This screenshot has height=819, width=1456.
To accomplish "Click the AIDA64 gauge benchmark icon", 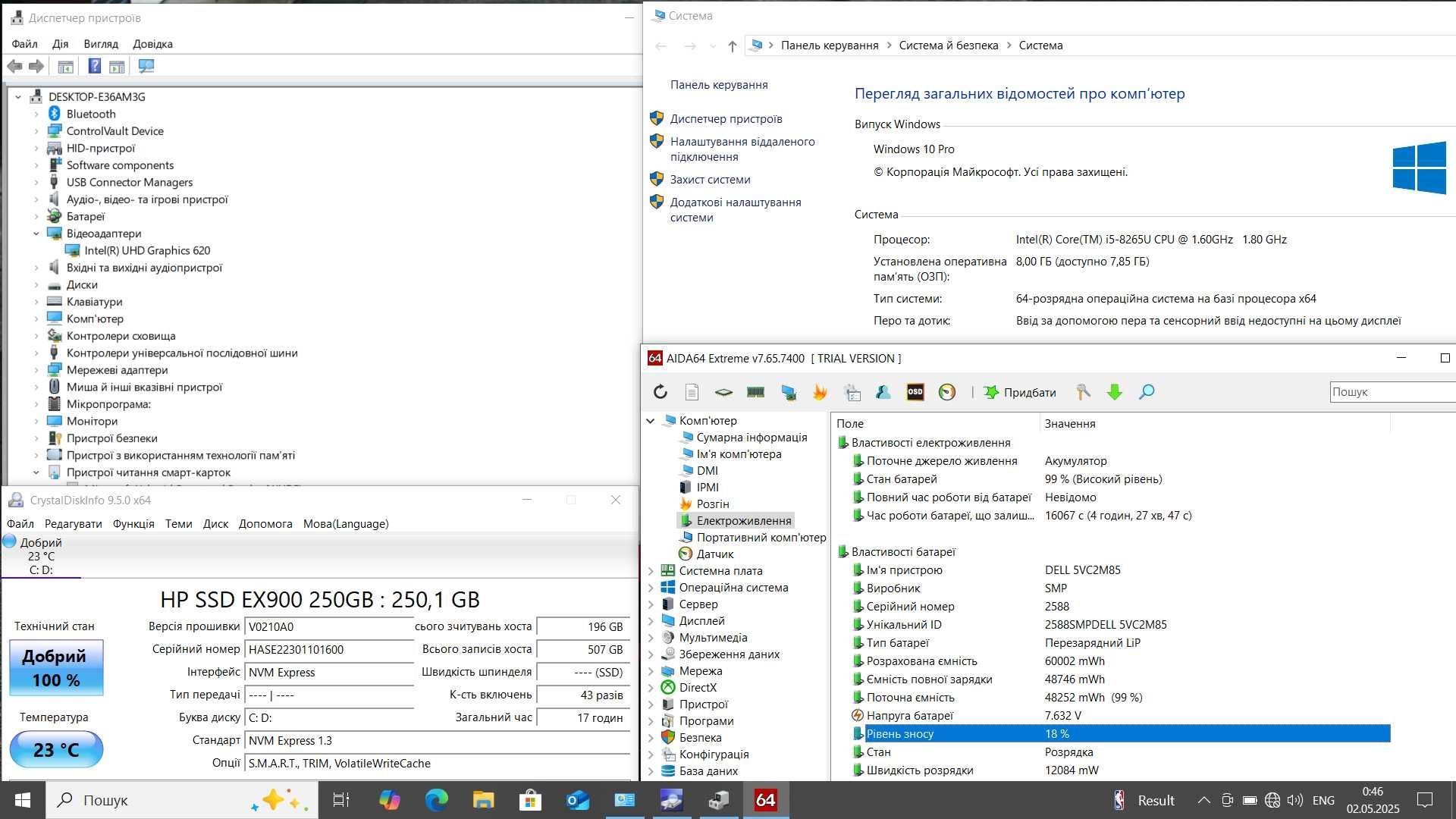I will (x=947, y=392).
